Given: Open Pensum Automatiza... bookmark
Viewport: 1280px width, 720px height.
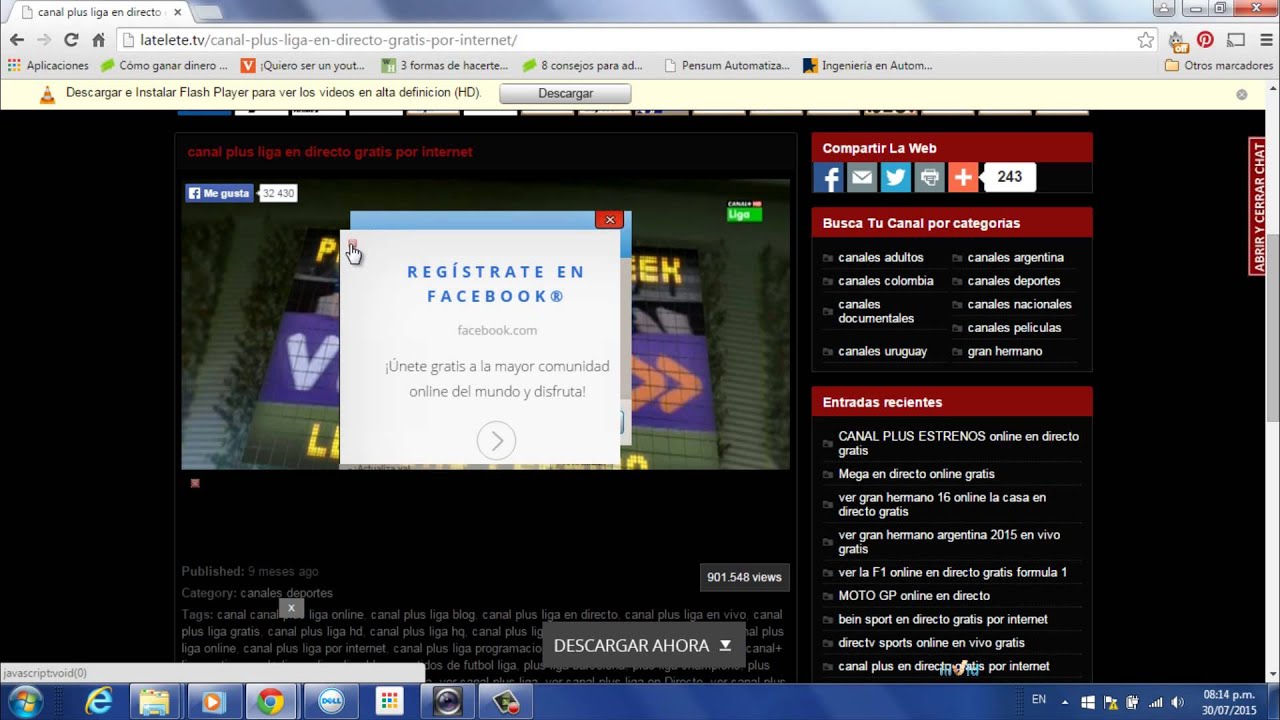Looking at the screenshot, I should coord(726,66).
